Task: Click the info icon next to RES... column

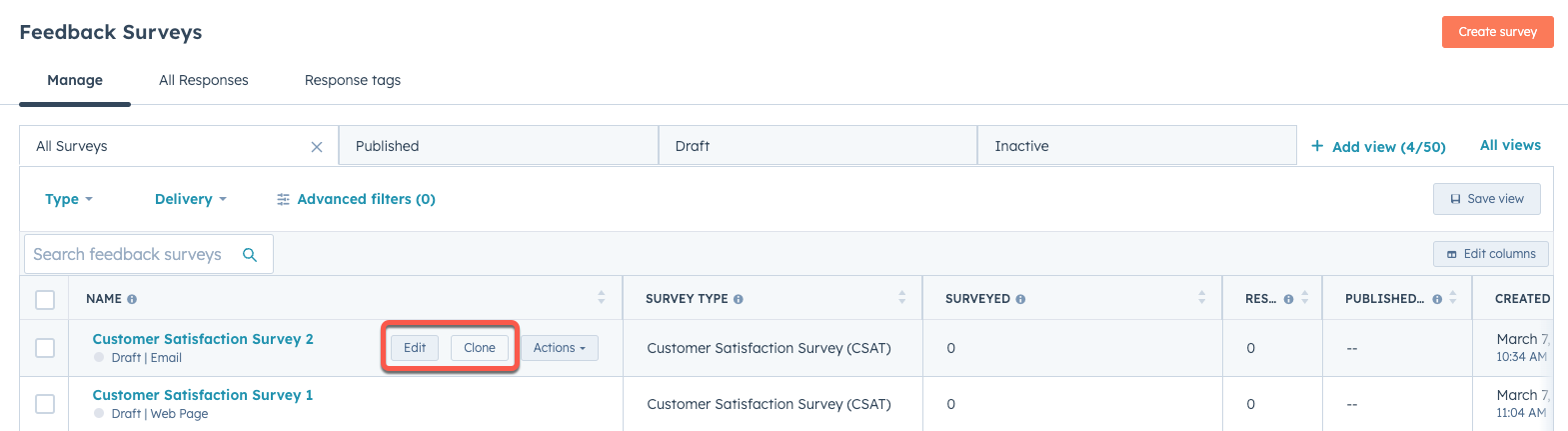Action: pyautogui.click(x=1288, y=299)
